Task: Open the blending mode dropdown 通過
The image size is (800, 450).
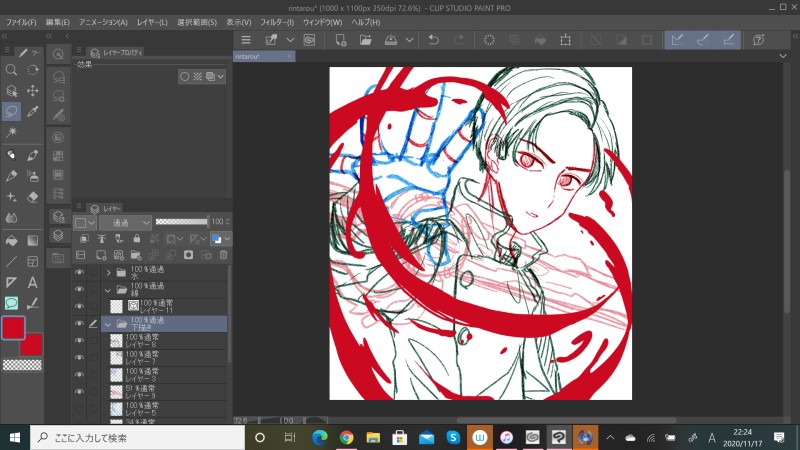Action: tap(125, 221)
